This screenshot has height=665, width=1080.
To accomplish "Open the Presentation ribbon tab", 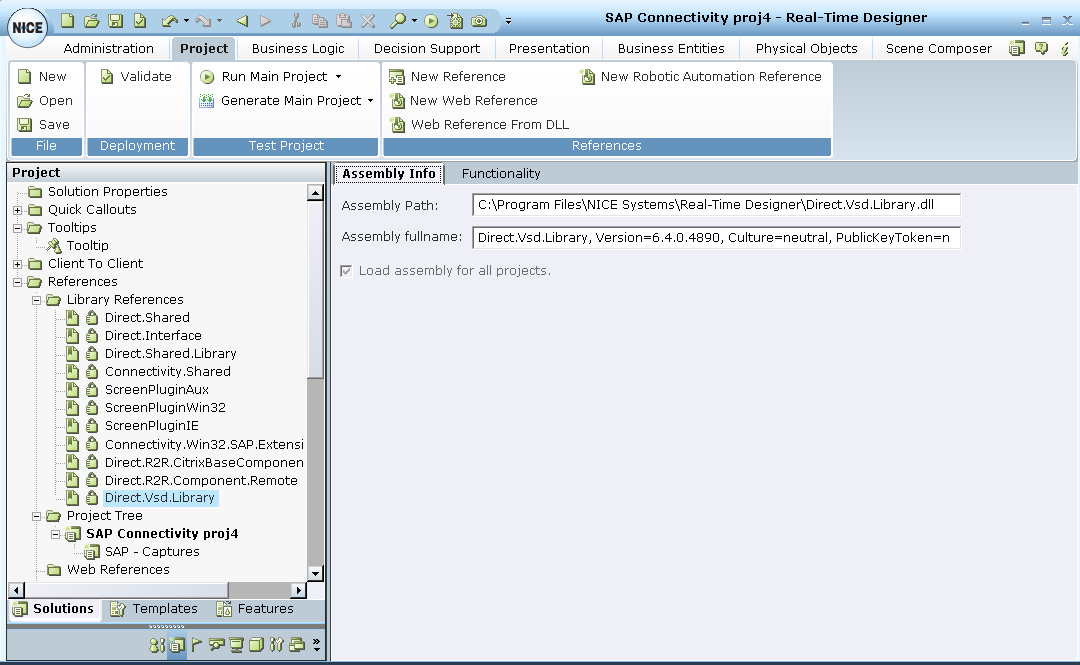I will tap(549, 48).
